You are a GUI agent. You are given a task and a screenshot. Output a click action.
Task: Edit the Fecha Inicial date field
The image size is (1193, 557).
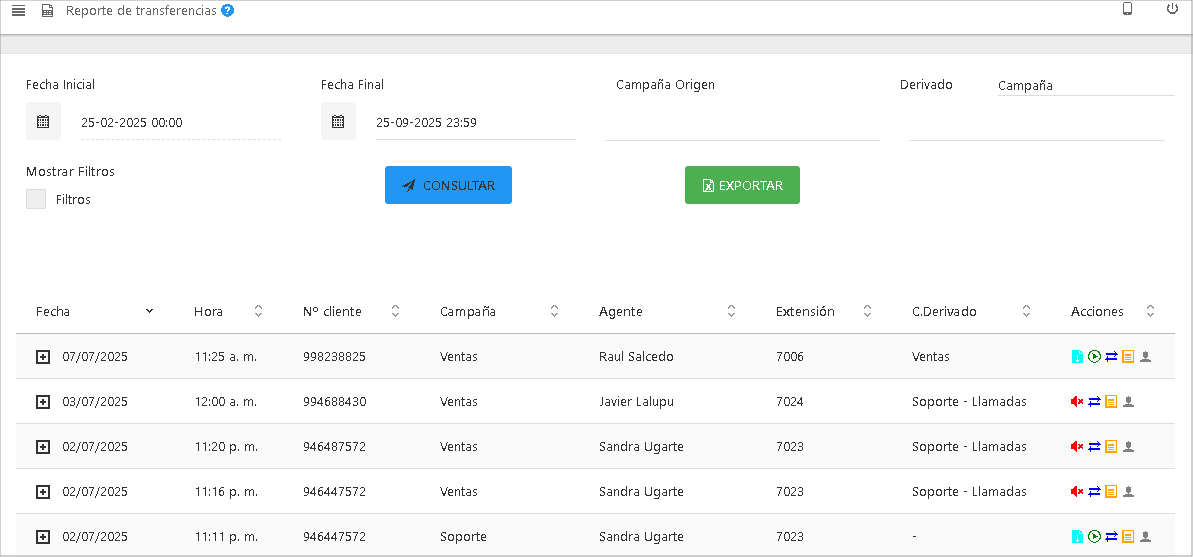181,123
